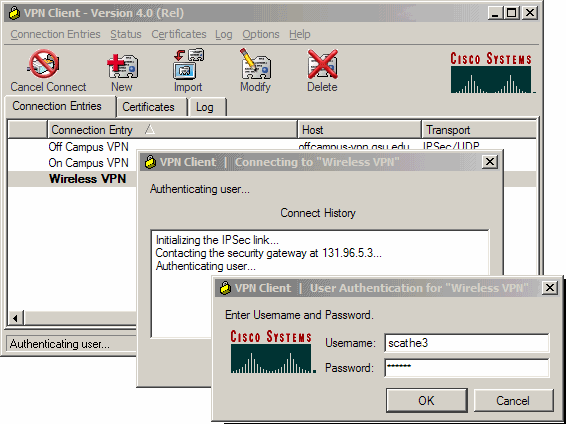Click the padlock icon in User Authentication dialog title
The height and width of the screenshot is (424, 566).
click(225, 288)
